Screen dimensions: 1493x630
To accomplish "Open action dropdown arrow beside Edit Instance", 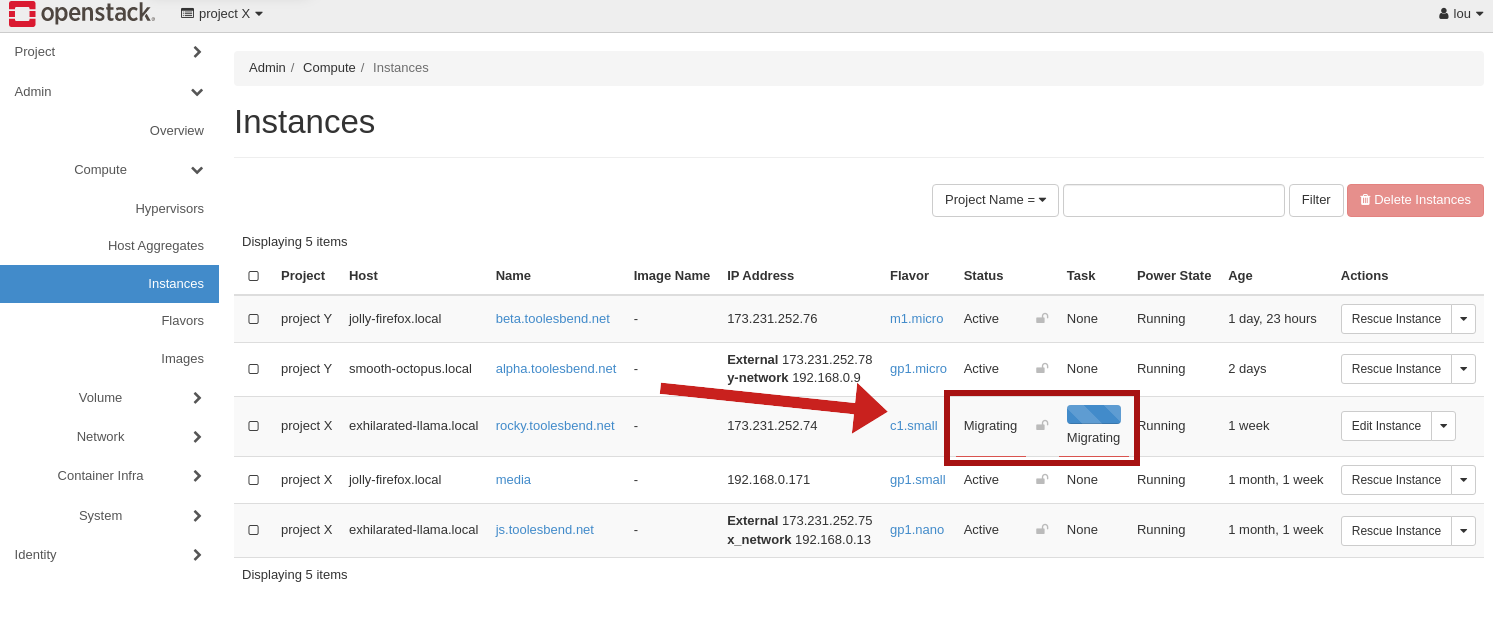I will [x=1443, y=426].
